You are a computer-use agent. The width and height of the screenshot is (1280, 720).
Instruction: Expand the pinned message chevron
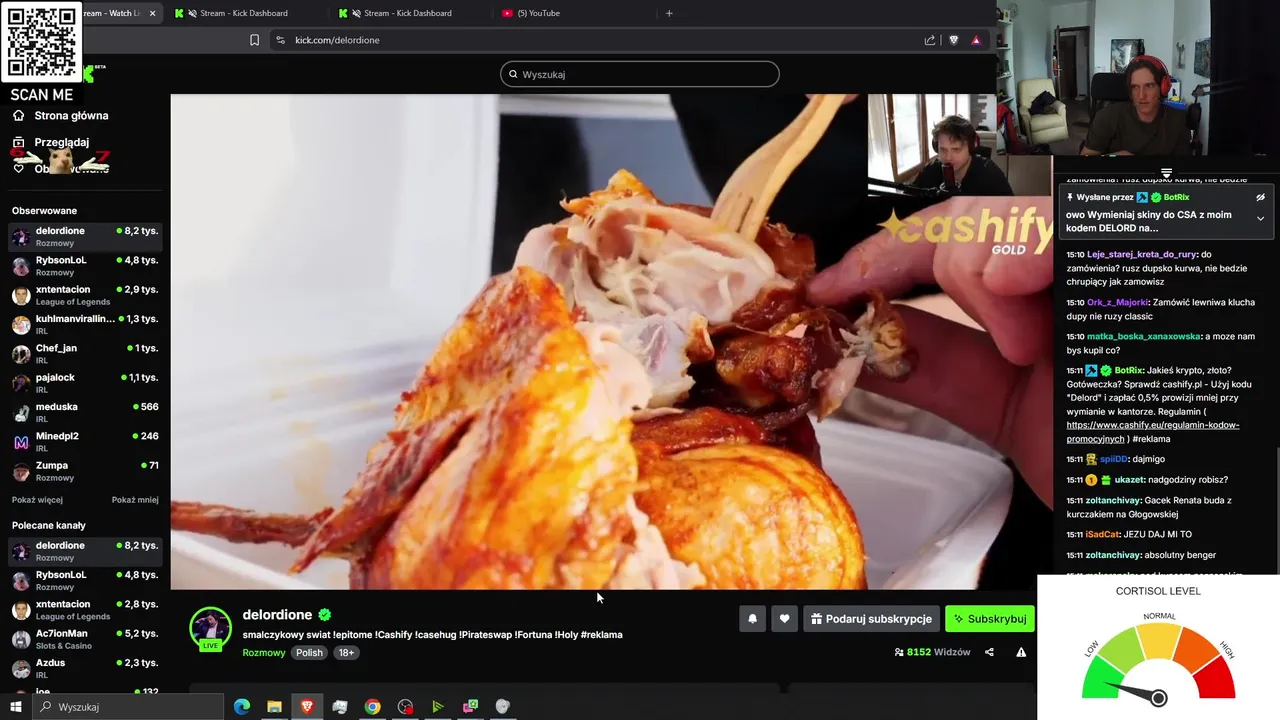1260,218
